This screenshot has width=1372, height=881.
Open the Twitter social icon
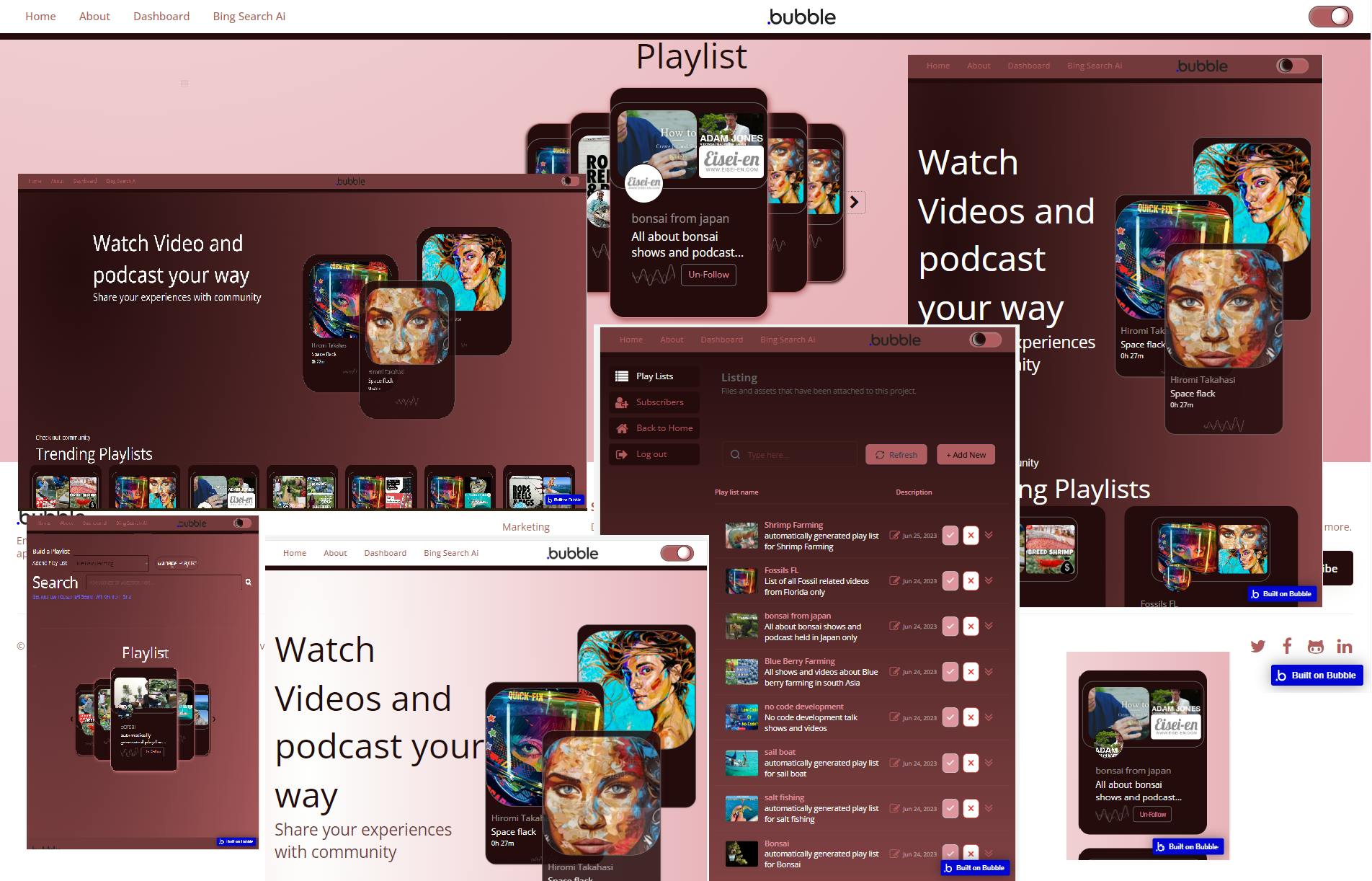[1258, 646]
